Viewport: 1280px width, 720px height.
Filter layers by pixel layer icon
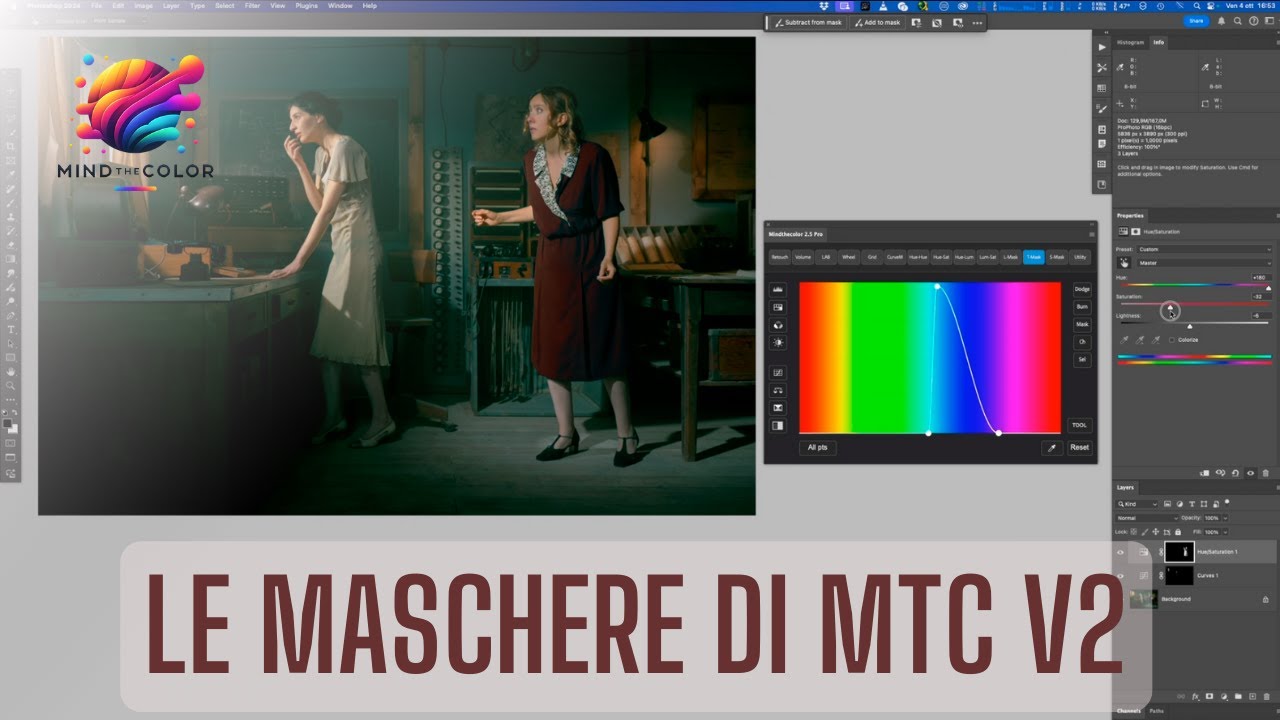1169,504
